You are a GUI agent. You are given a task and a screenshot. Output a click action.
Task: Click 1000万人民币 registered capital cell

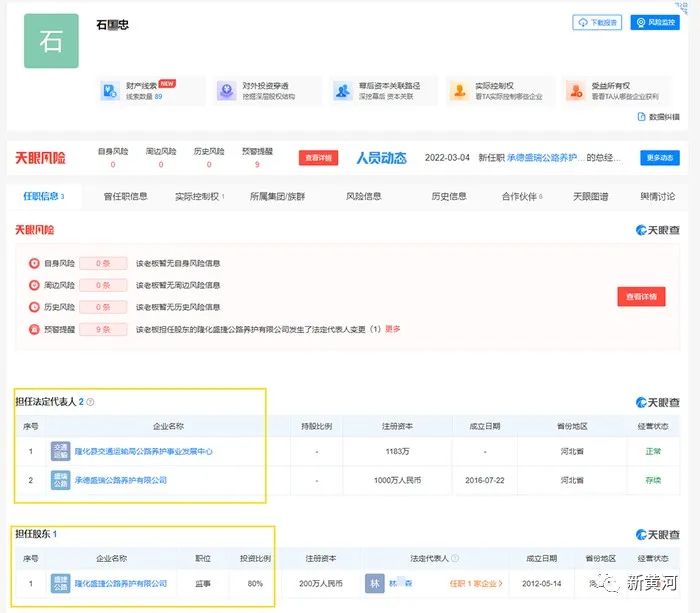tap(397, 480)
